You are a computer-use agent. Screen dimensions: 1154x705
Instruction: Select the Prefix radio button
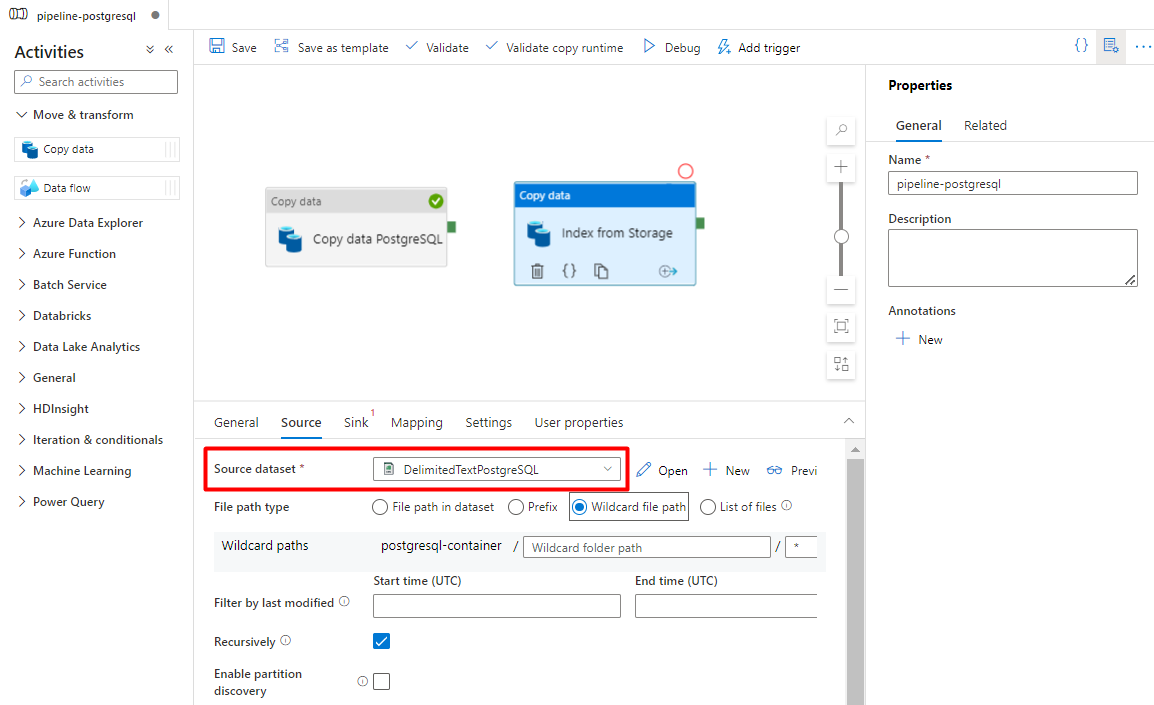[x=516, y=507]
